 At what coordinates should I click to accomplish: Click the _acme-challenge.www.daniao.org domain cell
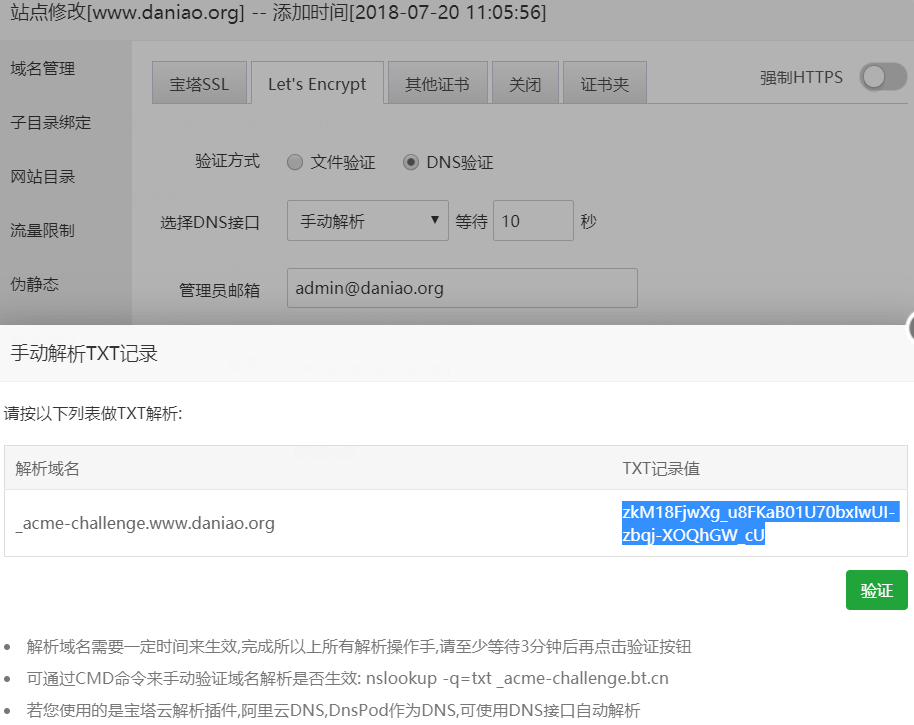[146, 523]
